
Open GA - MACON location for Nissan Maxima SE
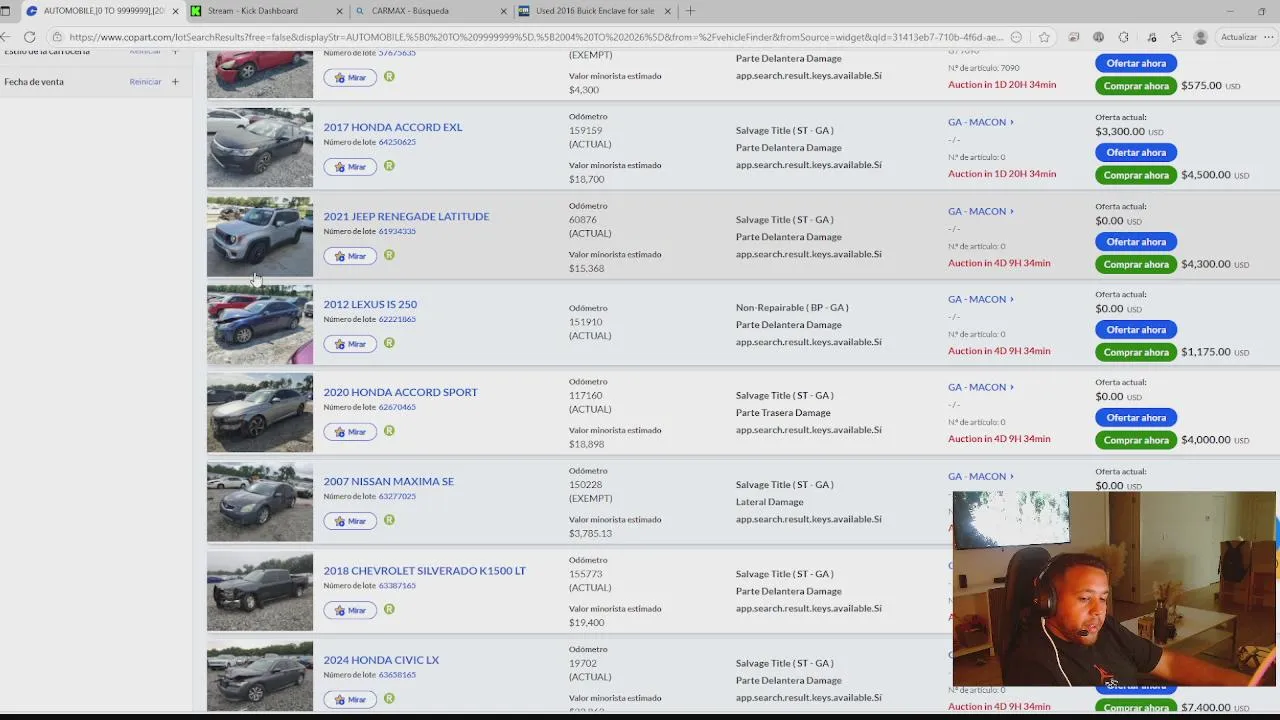pyautogui.click(x=980, y=476)
